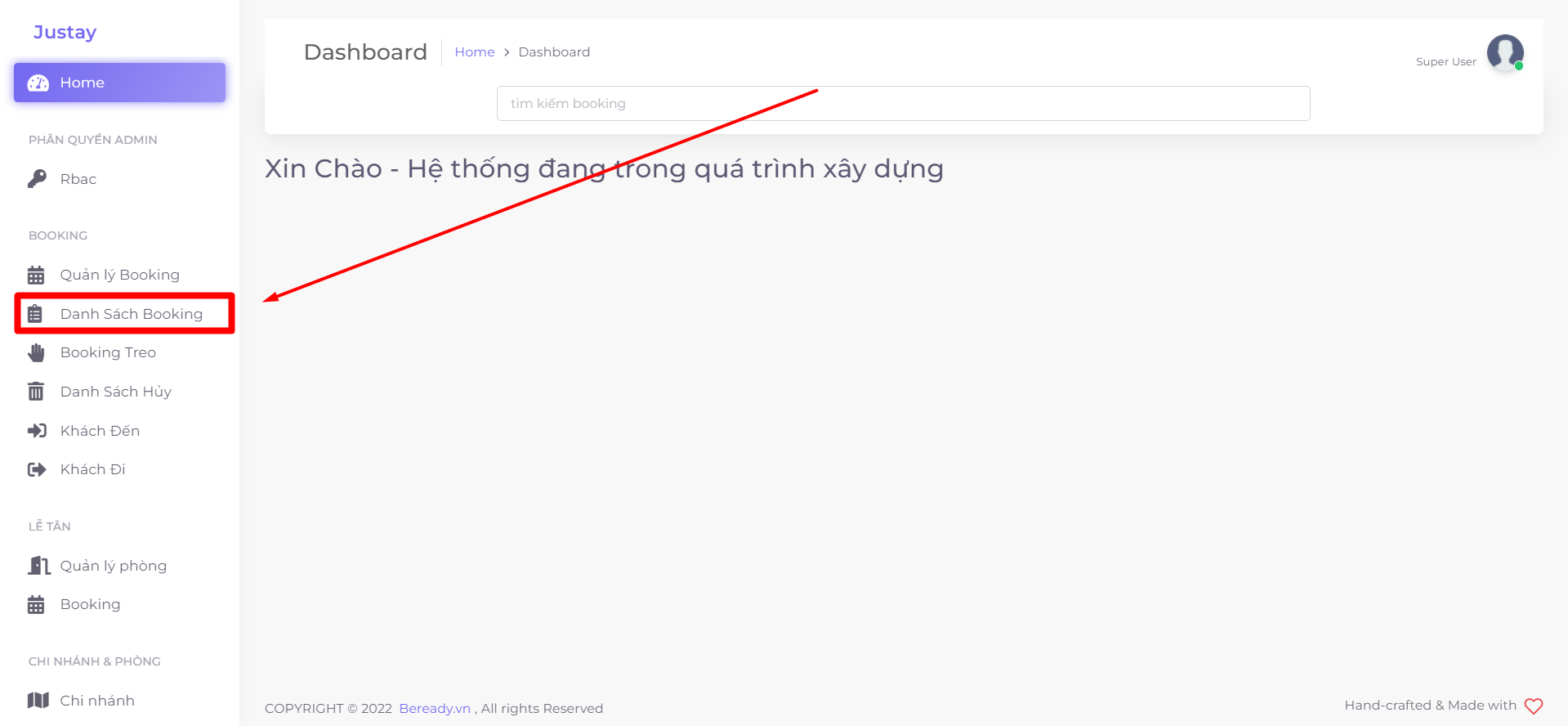Click the Booking Treo hand icon

click(36, 353)
